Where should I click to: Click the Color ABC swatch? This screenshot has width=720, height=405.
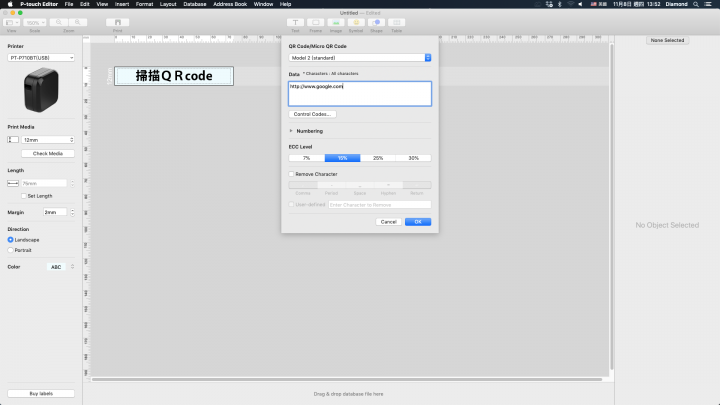click(56, 267)
